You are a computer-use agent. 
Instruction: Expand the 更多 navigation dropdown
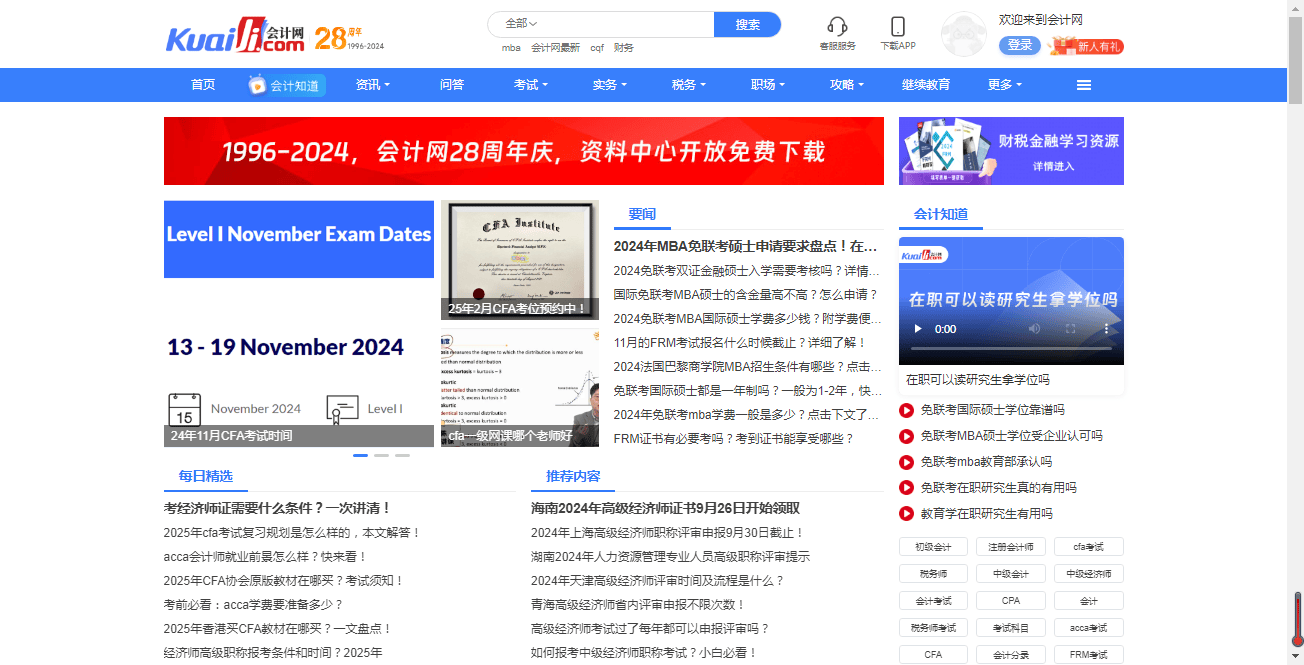tap(1004, 85)
